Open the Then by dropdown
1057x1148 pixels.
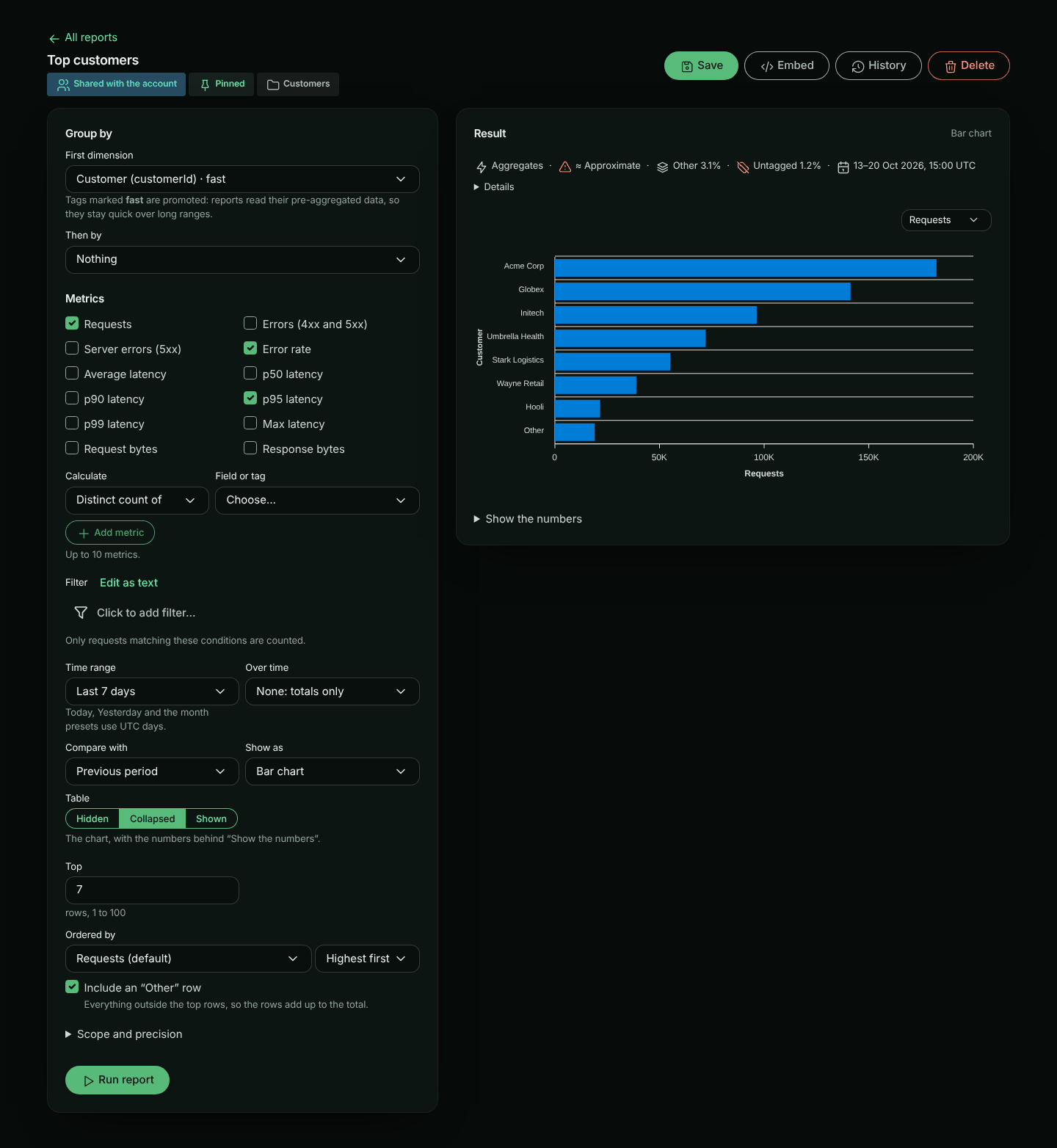coord(242,259)
